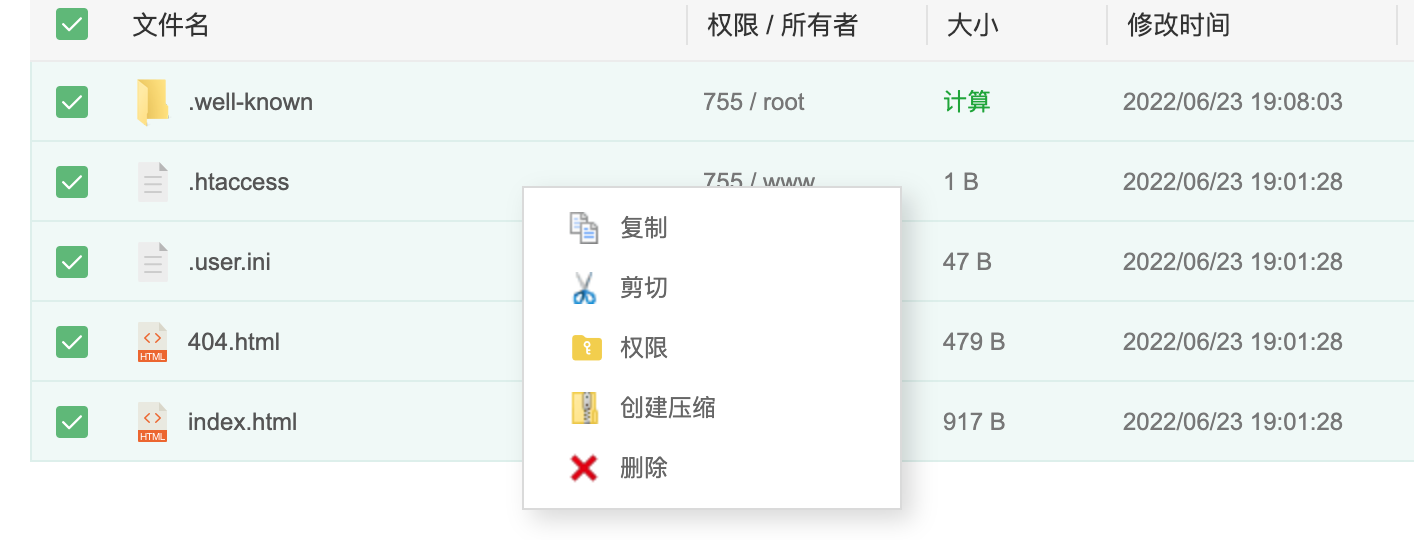
Task: Toggle the select-all checkbox in header
Action: click(72, 24)
